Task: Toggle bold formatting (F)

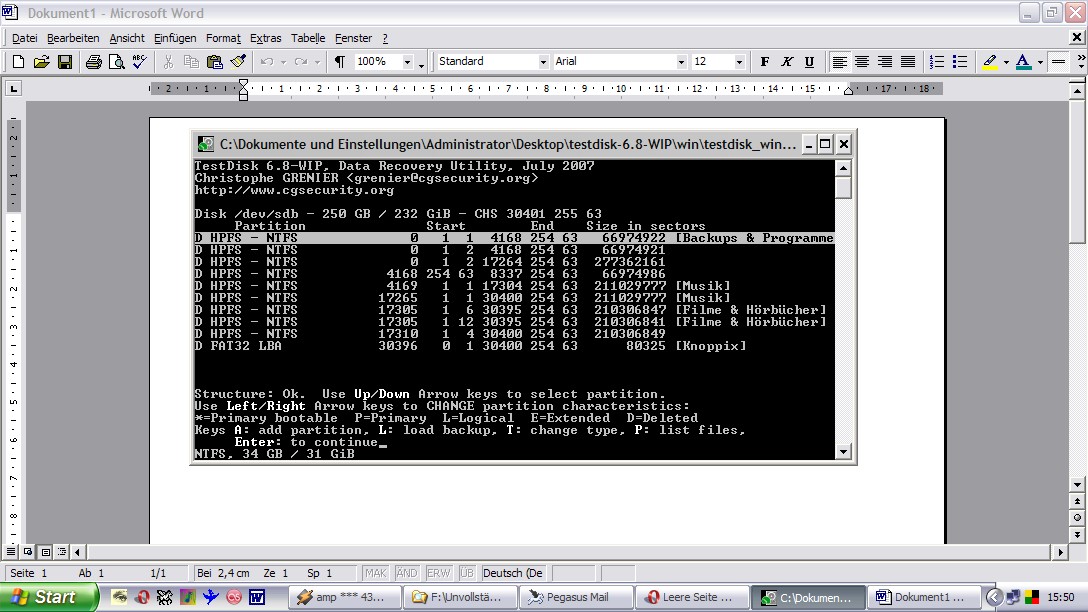Action: (765, 62)
